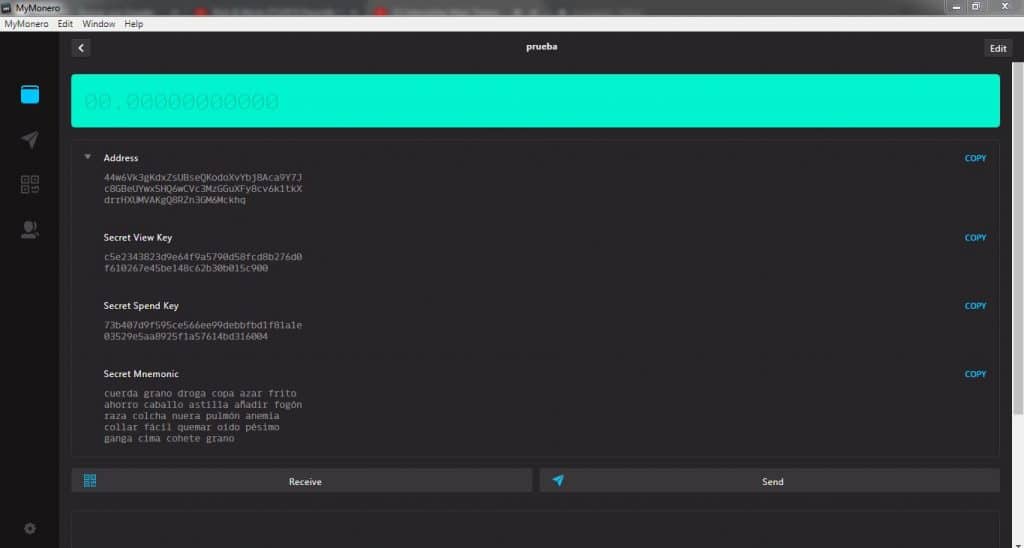
Task: Open the Send Monero sidebar icon
Action: coord(30,139)
